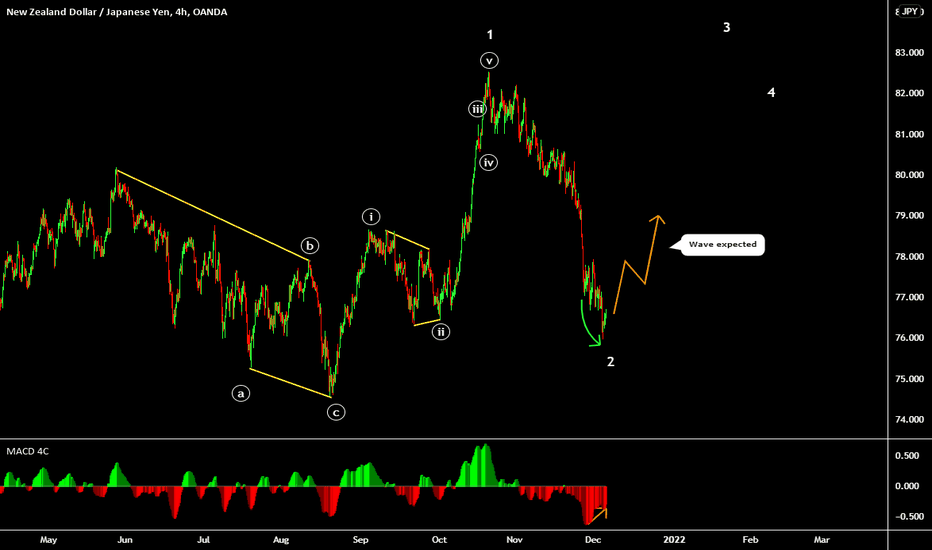The width and height of the screenshot is (932, 550).
Task: Click the 77.000 price axis label
Action: (x=909, y=297)
